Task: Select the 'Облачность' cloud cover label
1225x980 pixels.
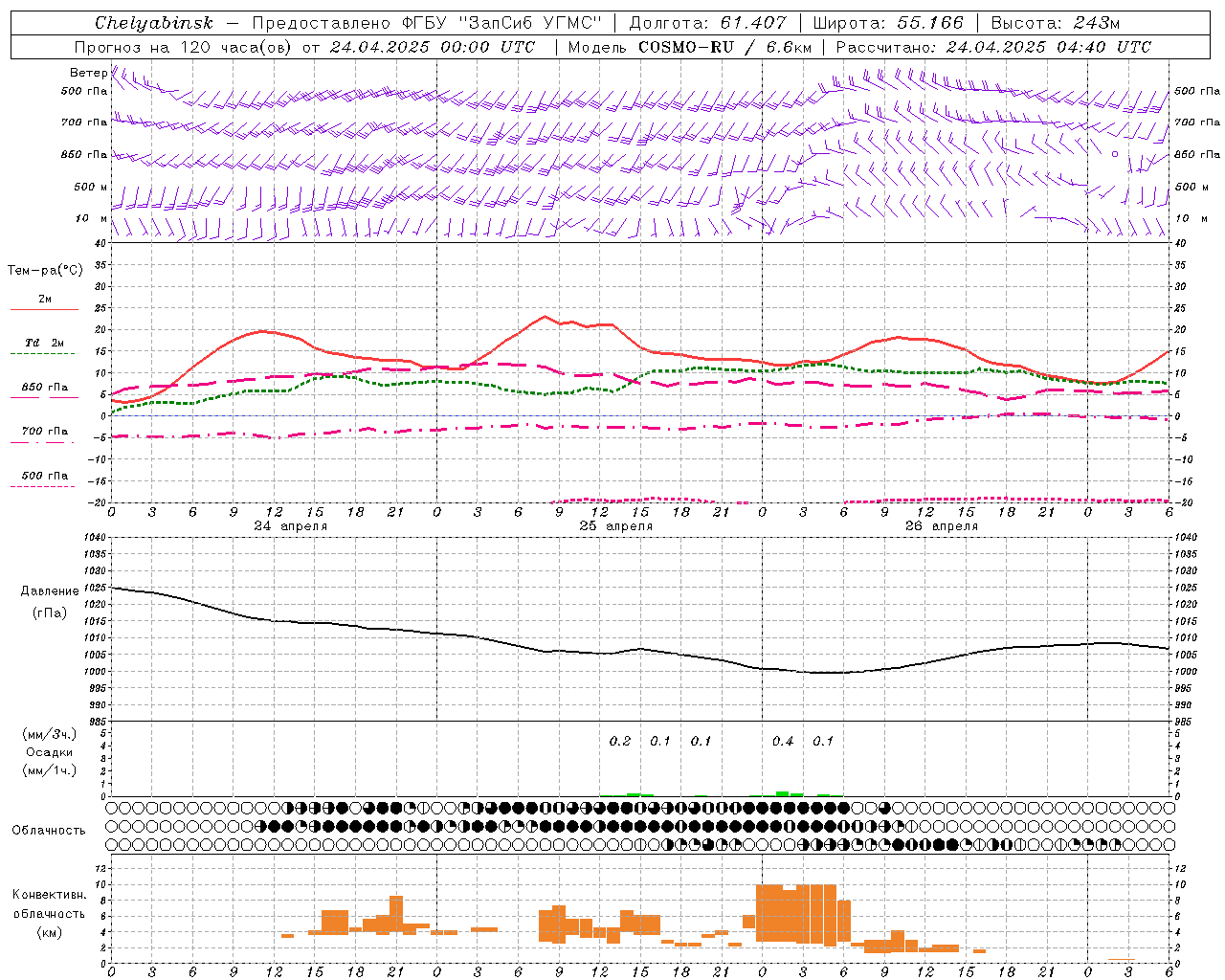Action: 49,831
